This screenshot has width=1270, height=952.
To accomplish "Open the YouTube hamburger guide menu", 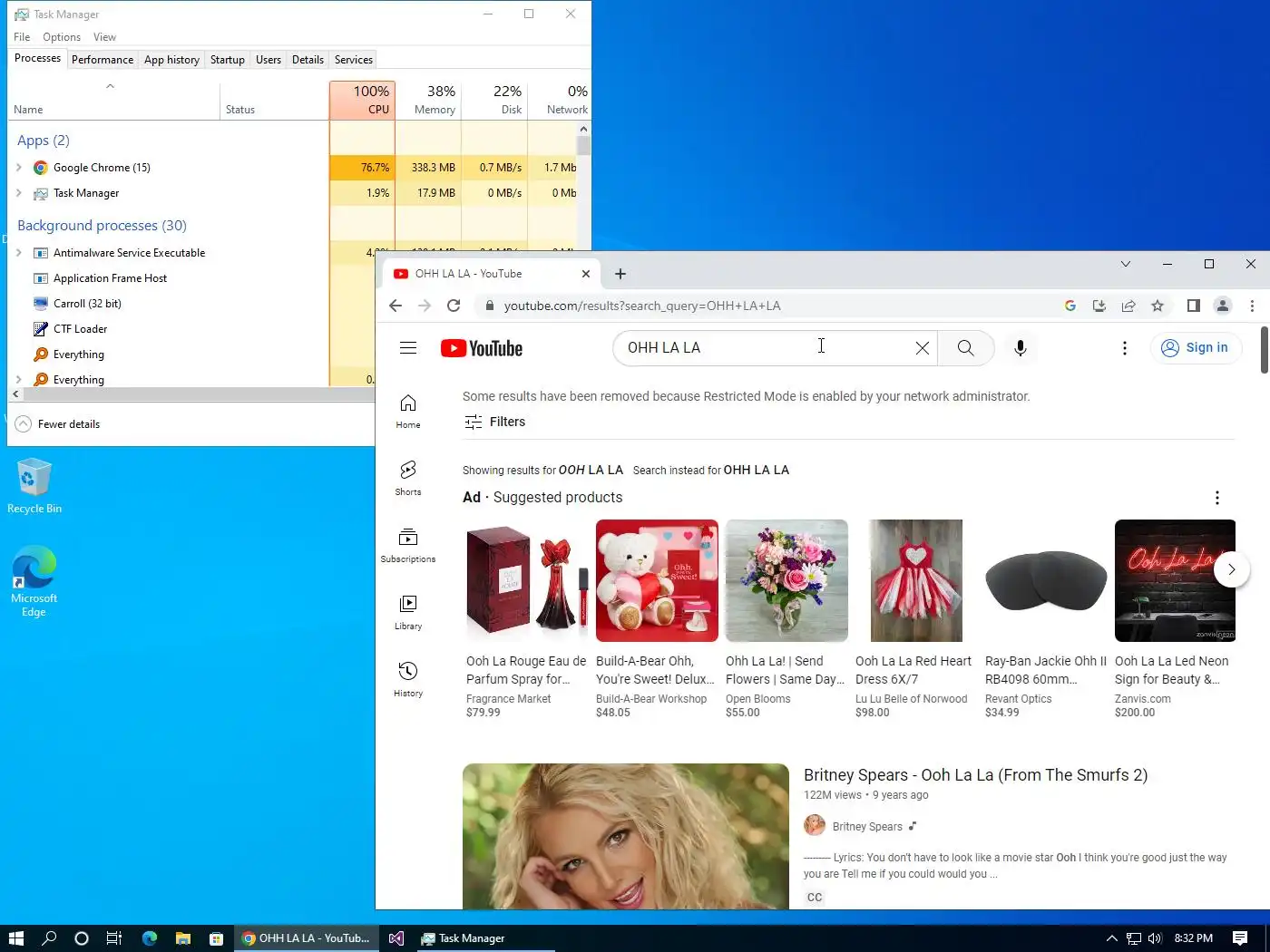I will coord(408,348).
